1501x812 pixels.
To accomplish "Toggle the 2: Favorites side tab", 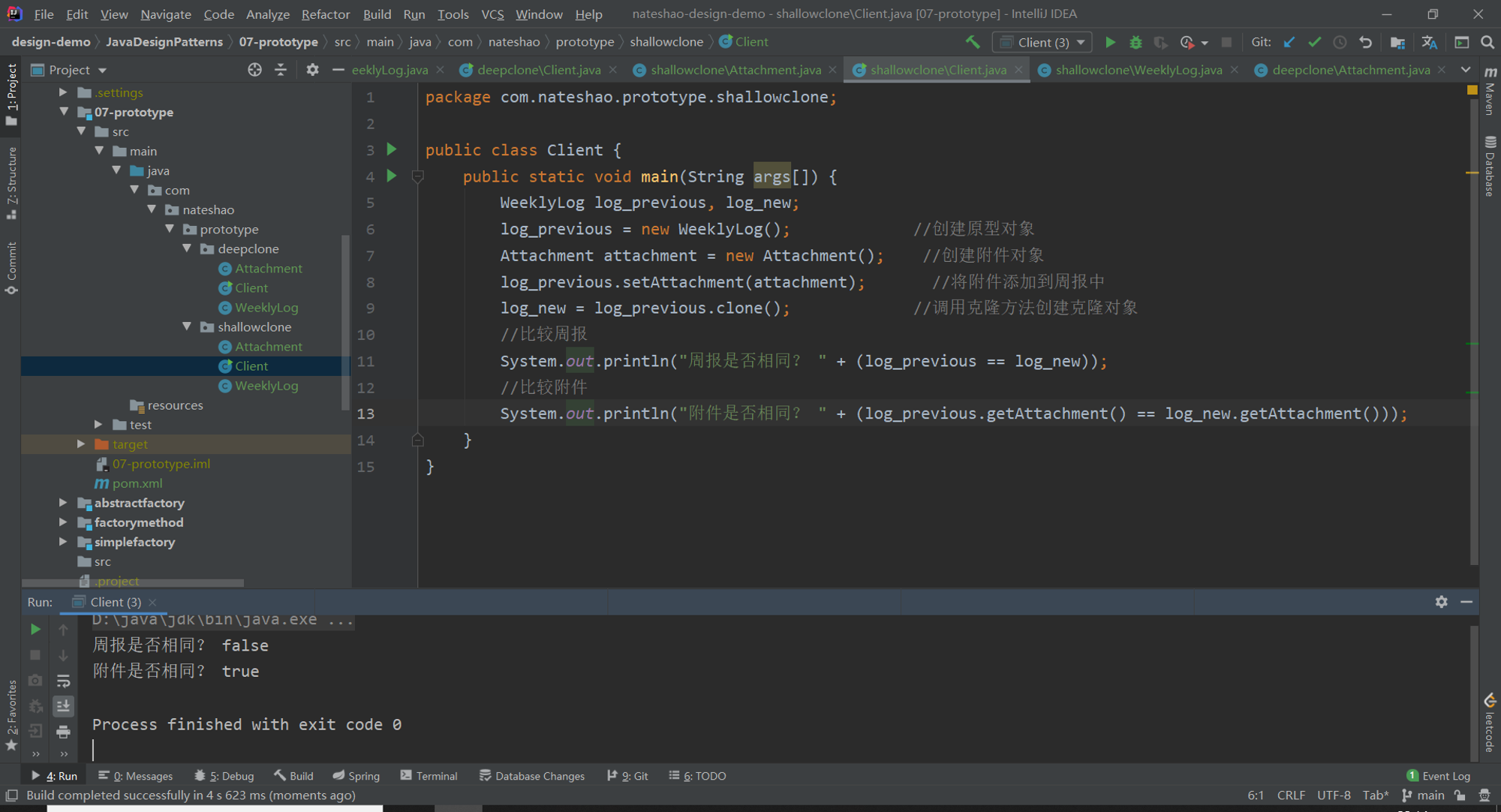I will pos(11,715).
